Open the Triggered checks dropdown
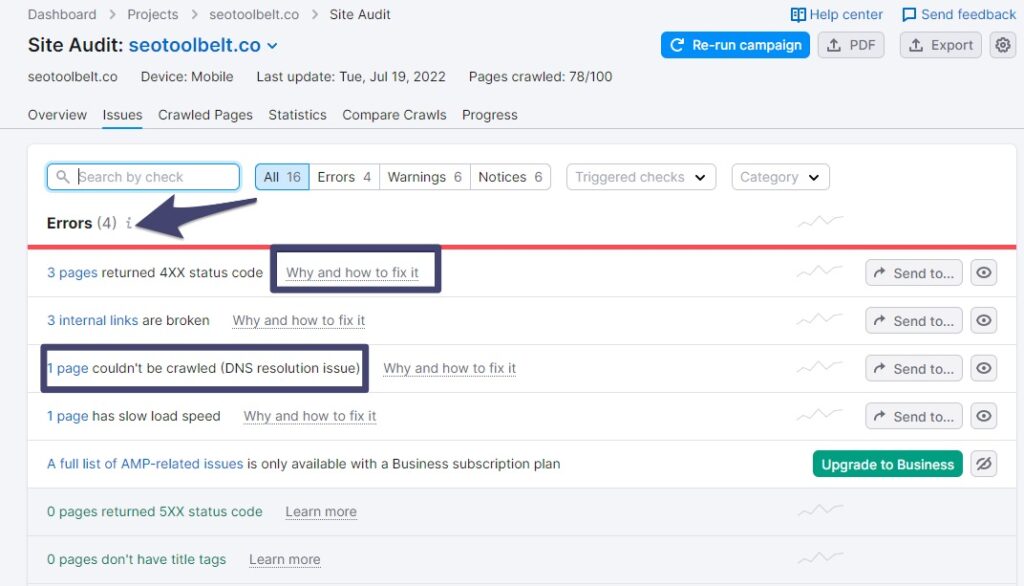 coord(641,177)
